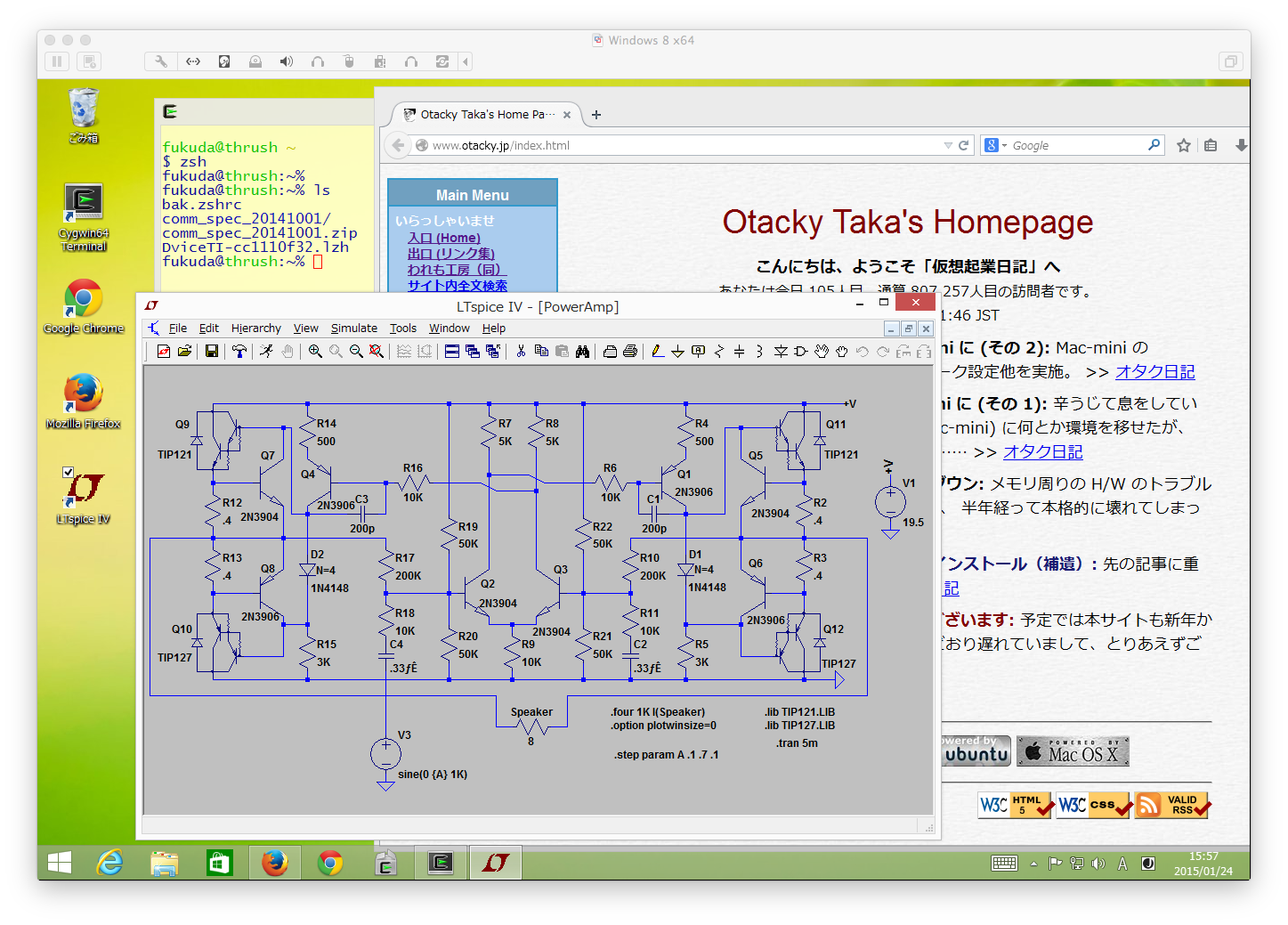
Task: Place a Diode from the toolbar
Action: click(781, 352)
